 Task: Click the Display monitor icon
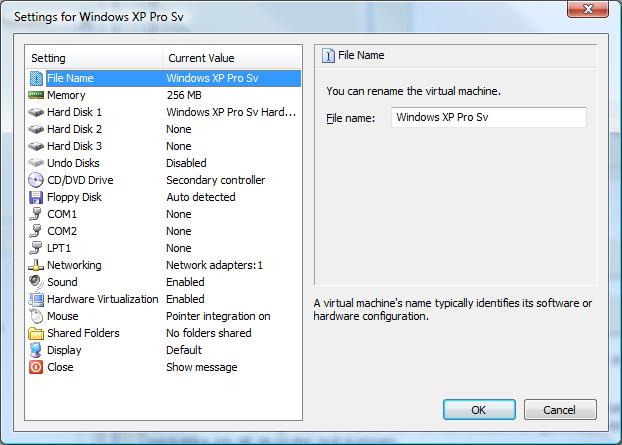click(x=36, y=350)
